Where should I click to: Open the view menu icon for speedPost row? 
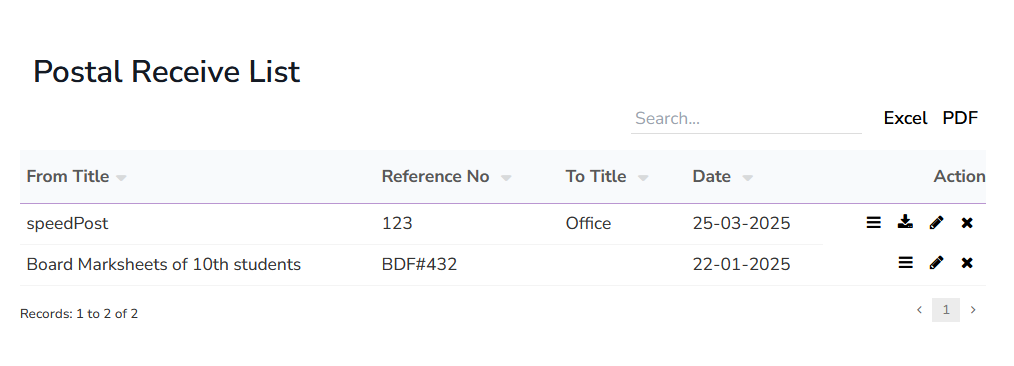click(x=874, y=223)
